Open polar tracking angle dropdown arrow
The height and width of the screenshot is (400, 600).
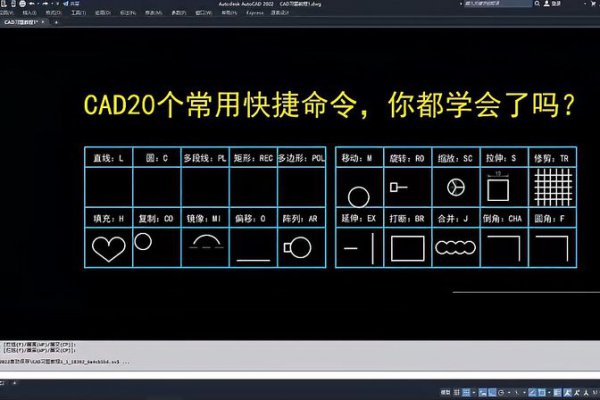[509, 392]
